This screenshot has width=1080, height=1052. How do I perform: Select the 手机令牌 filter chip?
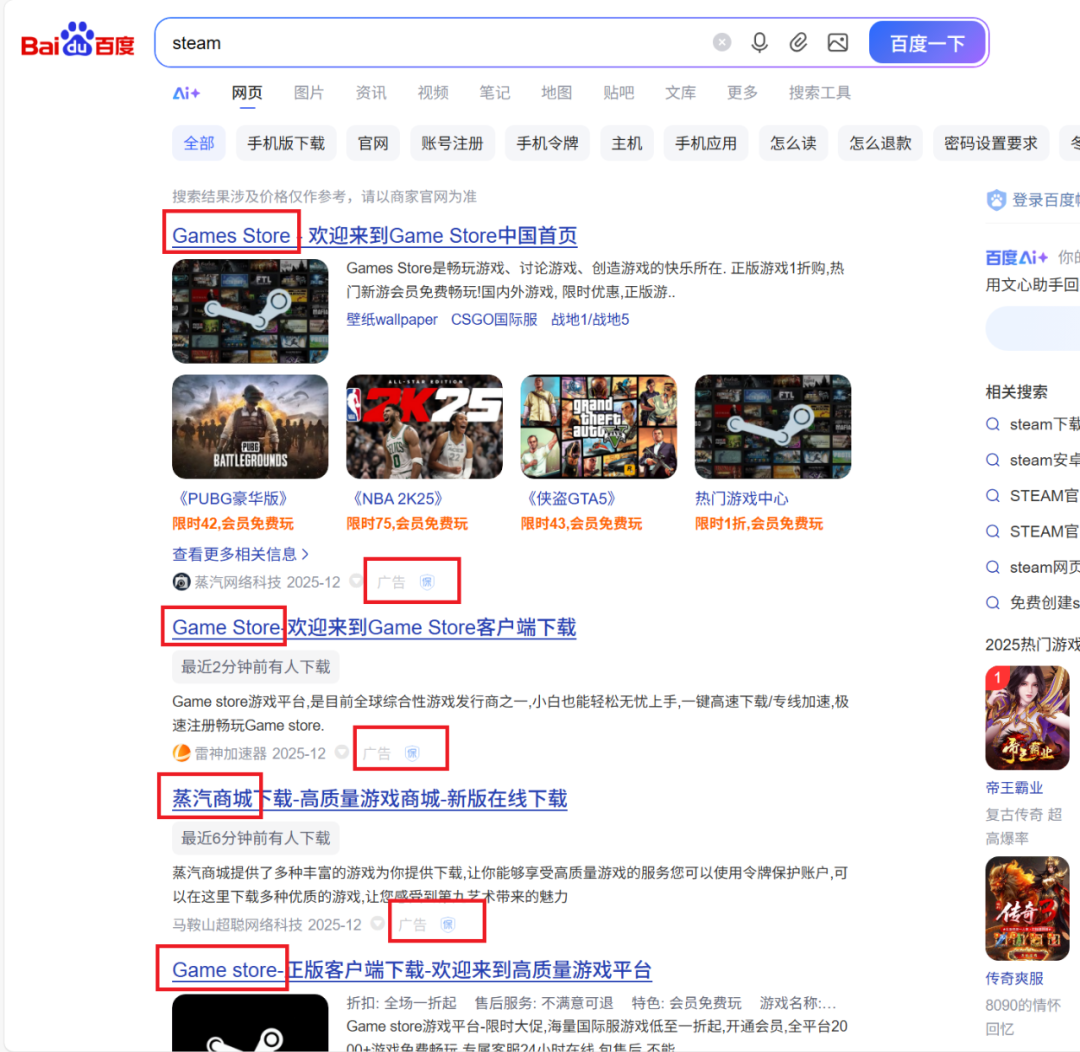click(x=548, y=143)
